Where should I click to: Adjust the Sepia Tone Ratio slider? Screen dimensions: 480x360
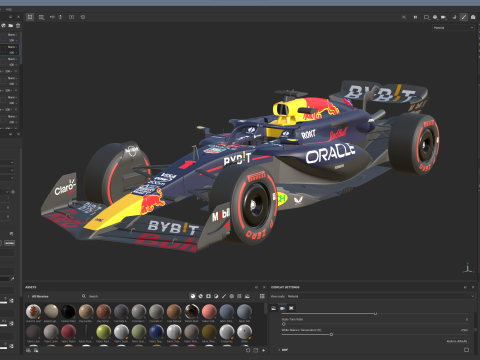click(x=375, y=324)
